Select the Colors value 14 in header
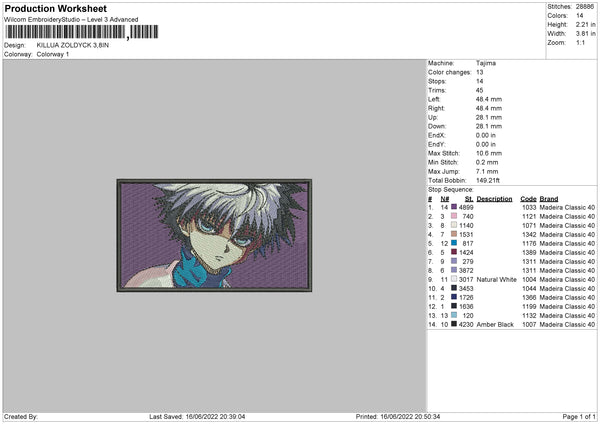The image size is (600, 424). pyautogui.click(x=579, y=16)
